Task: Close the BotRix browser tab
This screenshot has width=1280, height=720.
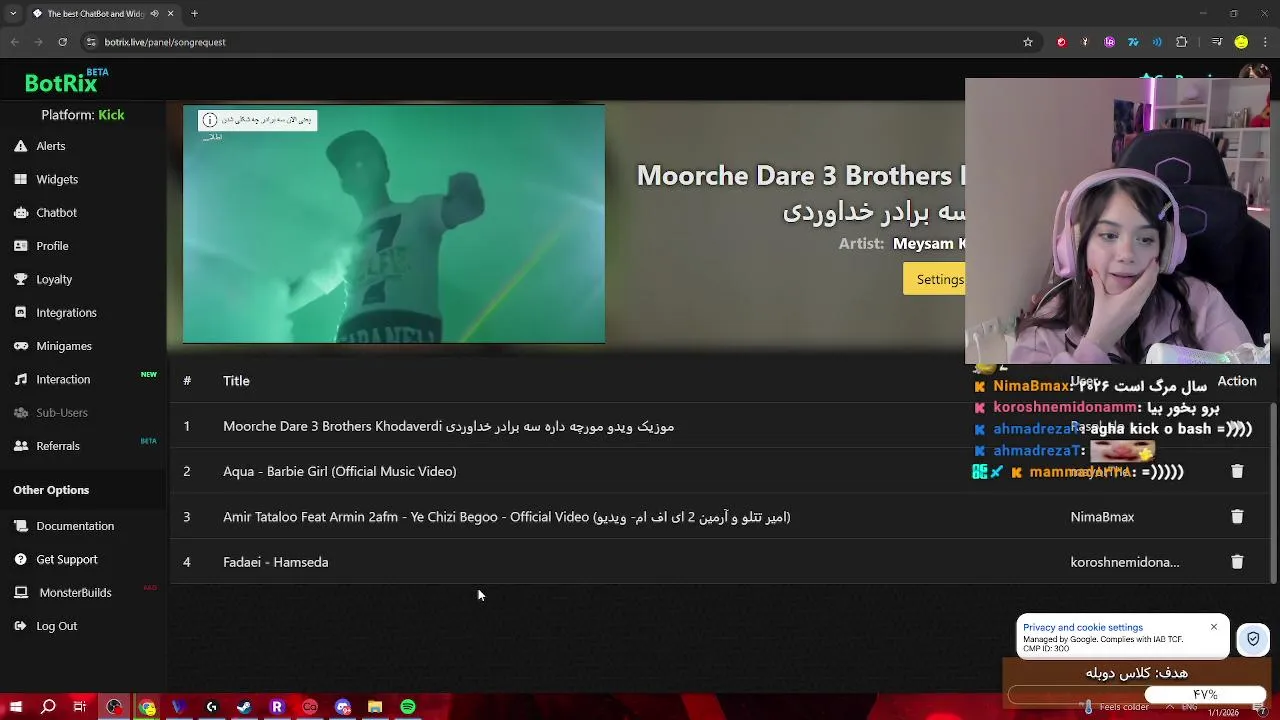Action: (x=170, y=14)
